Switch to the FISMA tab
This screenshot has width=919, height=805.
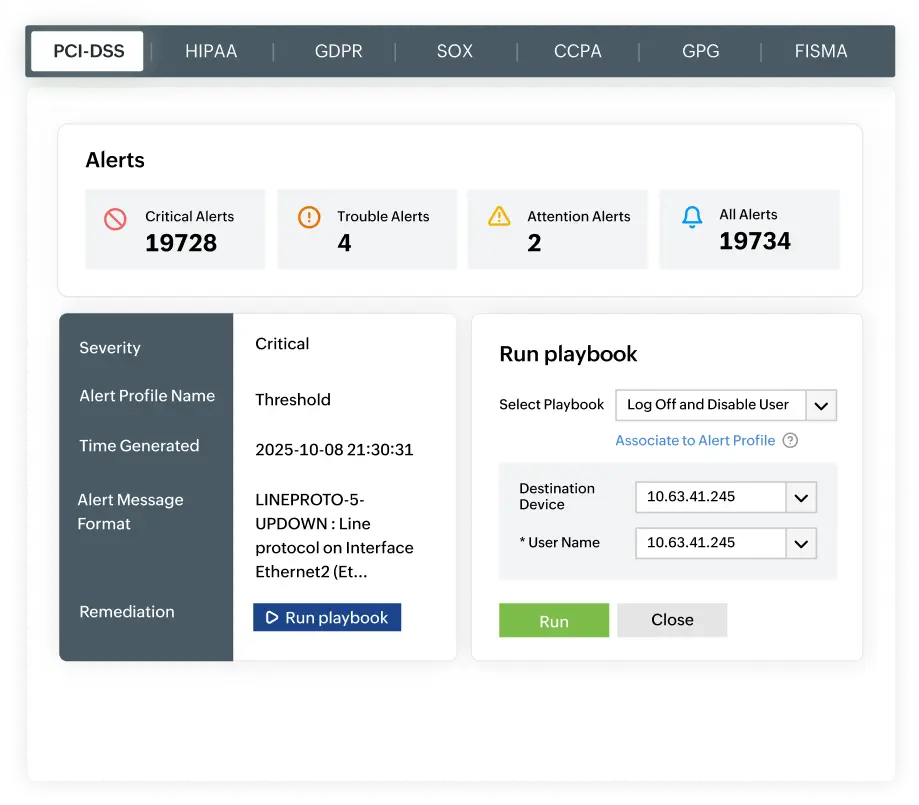(x=820, y=51)
